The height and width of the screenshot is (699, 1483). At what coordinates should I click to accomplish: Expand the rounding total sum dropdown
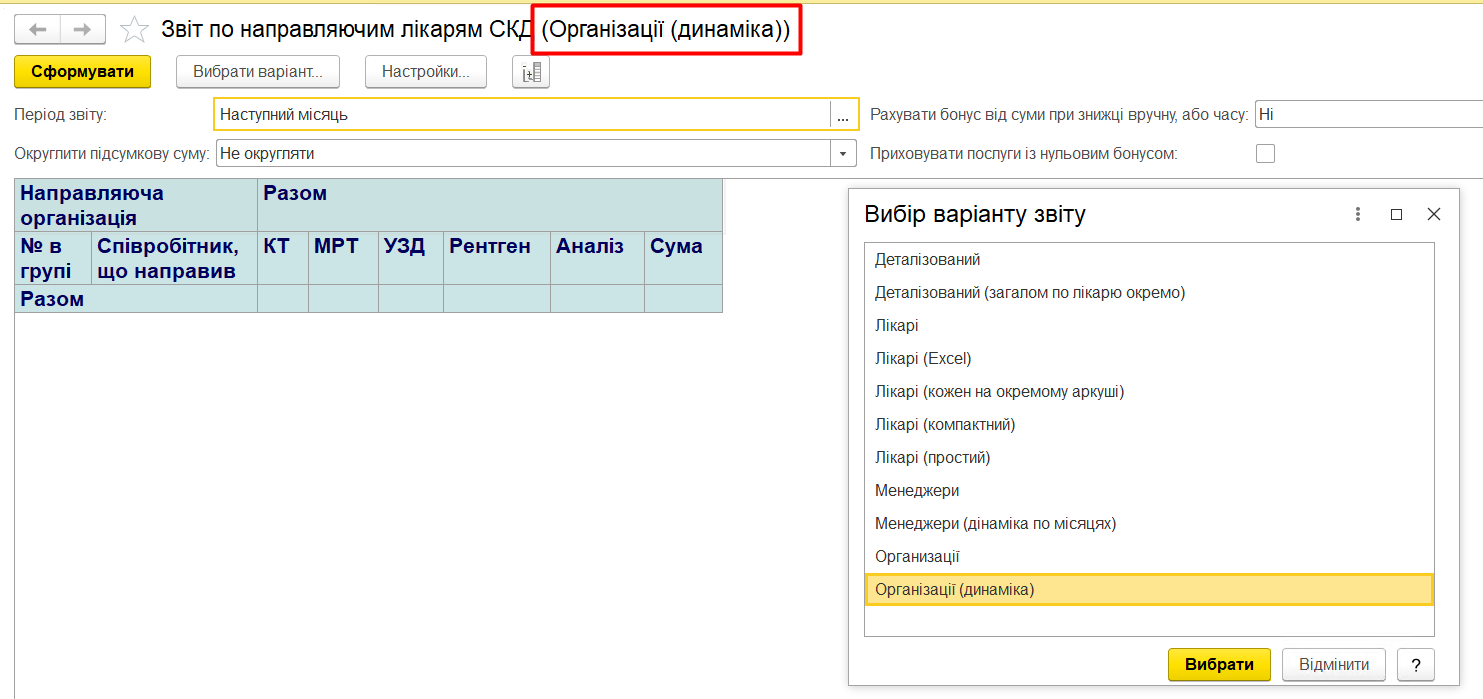tap(845, 154)
